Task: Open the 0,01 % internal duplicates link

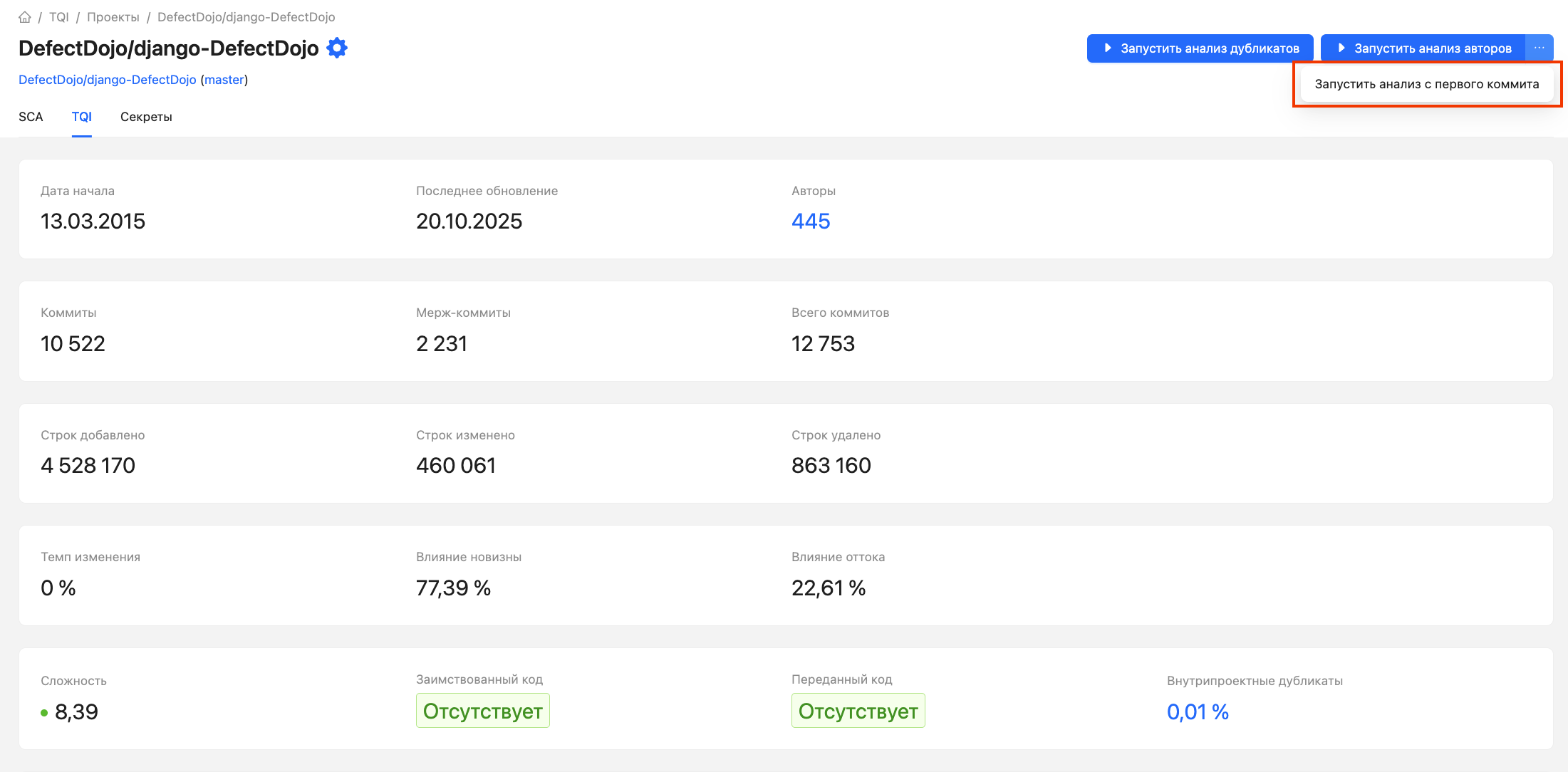Action: [1198, 711]
